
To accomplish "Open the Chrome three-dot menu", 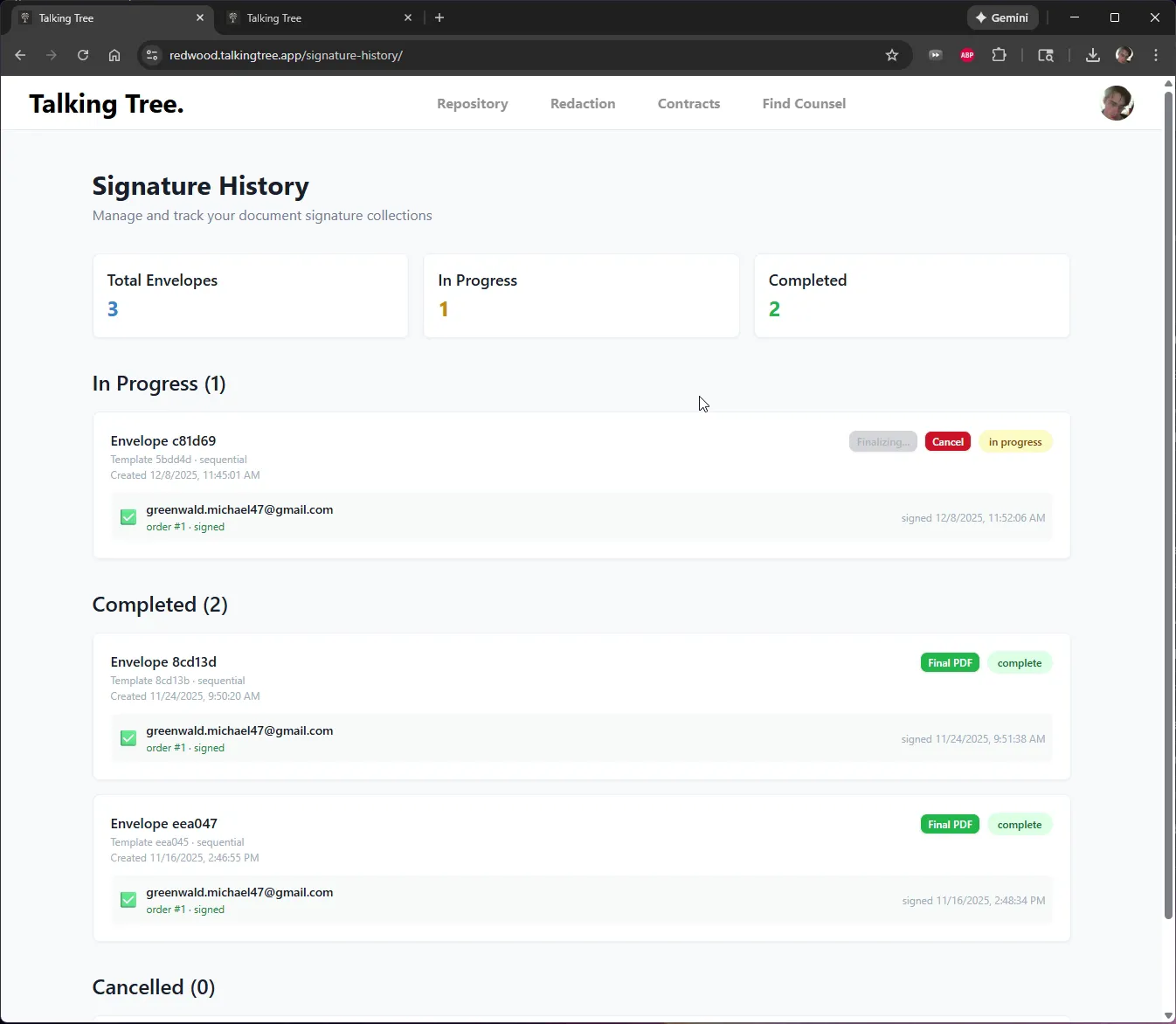I will point(1156,55).
